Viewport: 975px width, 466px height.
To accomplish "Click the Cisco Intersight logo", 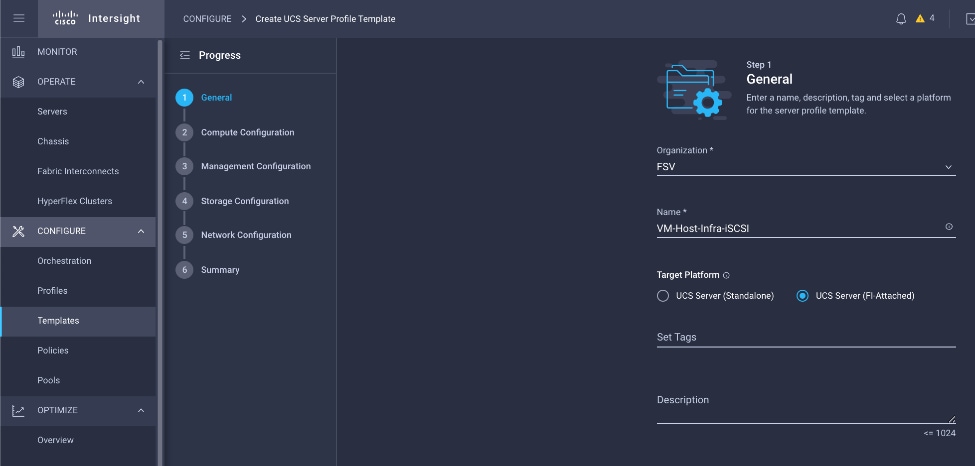I will [97, 18].
